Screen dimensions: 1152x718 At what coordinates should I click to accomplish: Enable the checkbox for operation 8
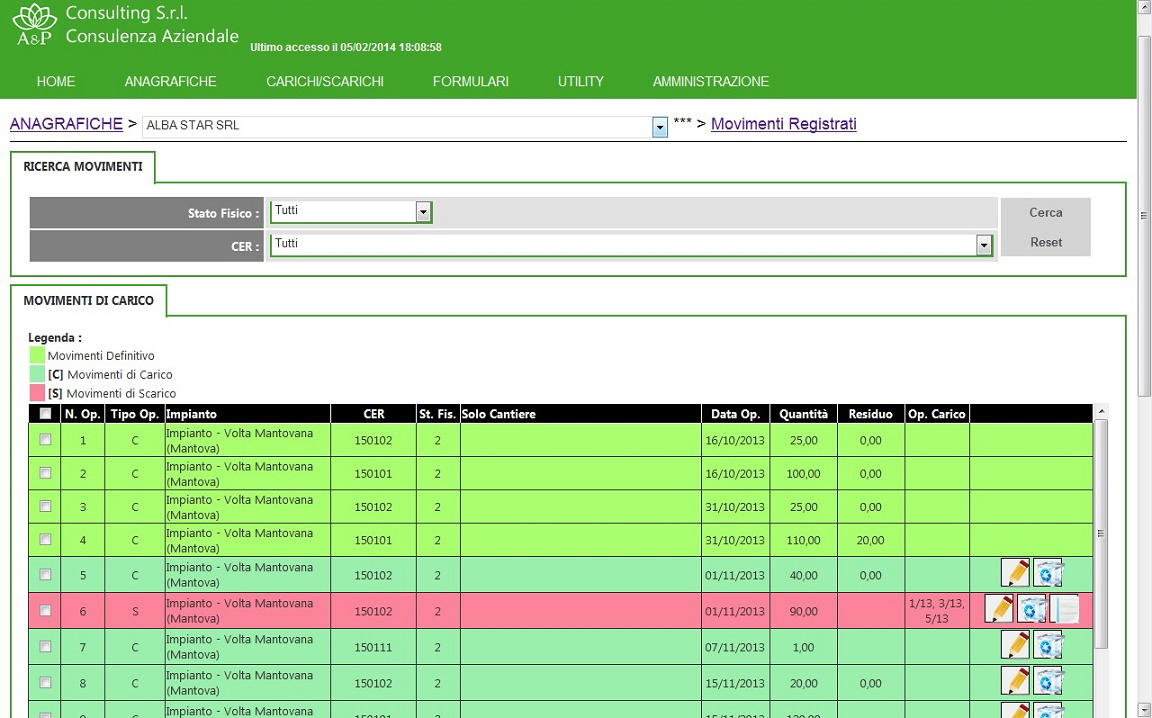click(46, 683)
